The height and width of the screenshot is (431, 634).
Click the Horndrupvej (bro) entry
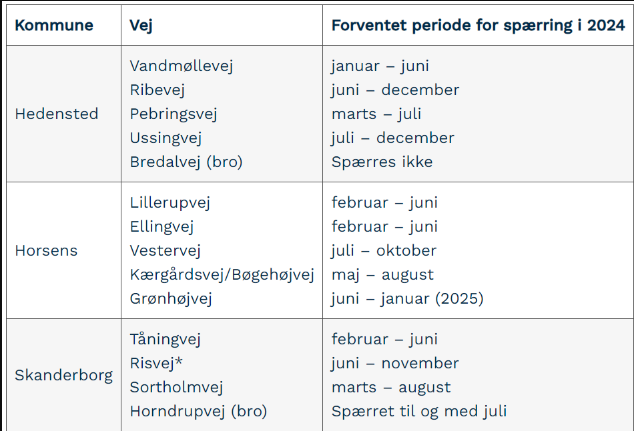point(198,411)
